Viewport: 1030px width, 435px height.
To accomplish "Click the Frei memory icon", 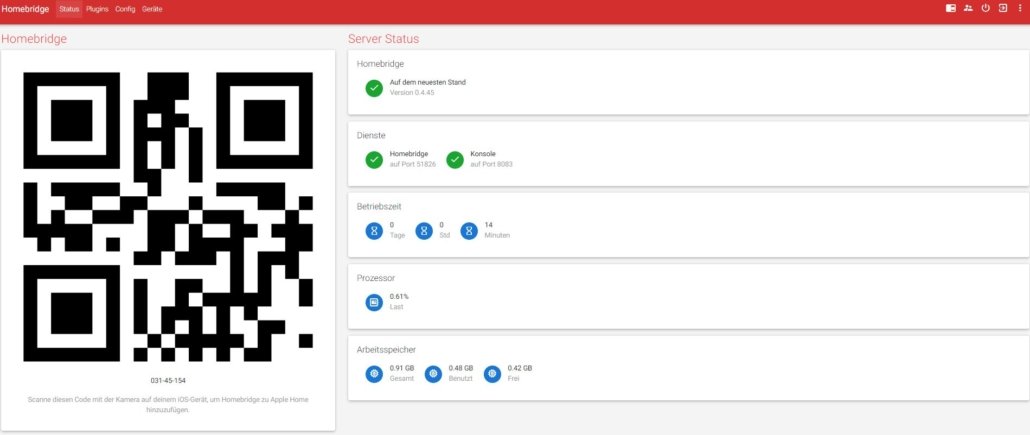I will [x=493, y=374].
